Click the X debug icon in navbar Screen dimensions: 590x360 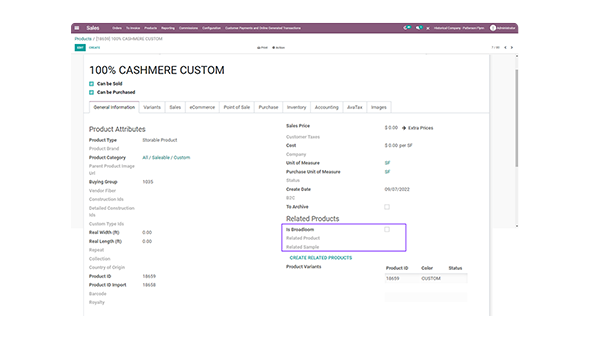click(428, 28)
